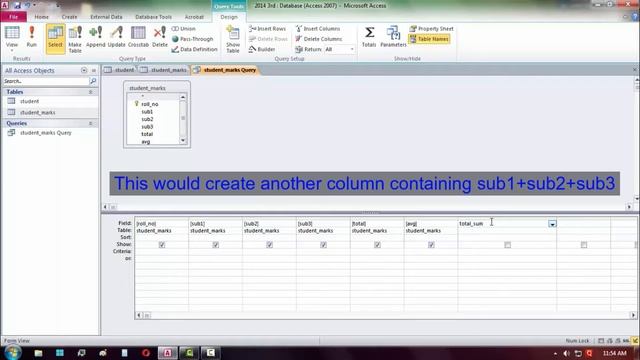Check Show for total_sum column

[507, 245]
